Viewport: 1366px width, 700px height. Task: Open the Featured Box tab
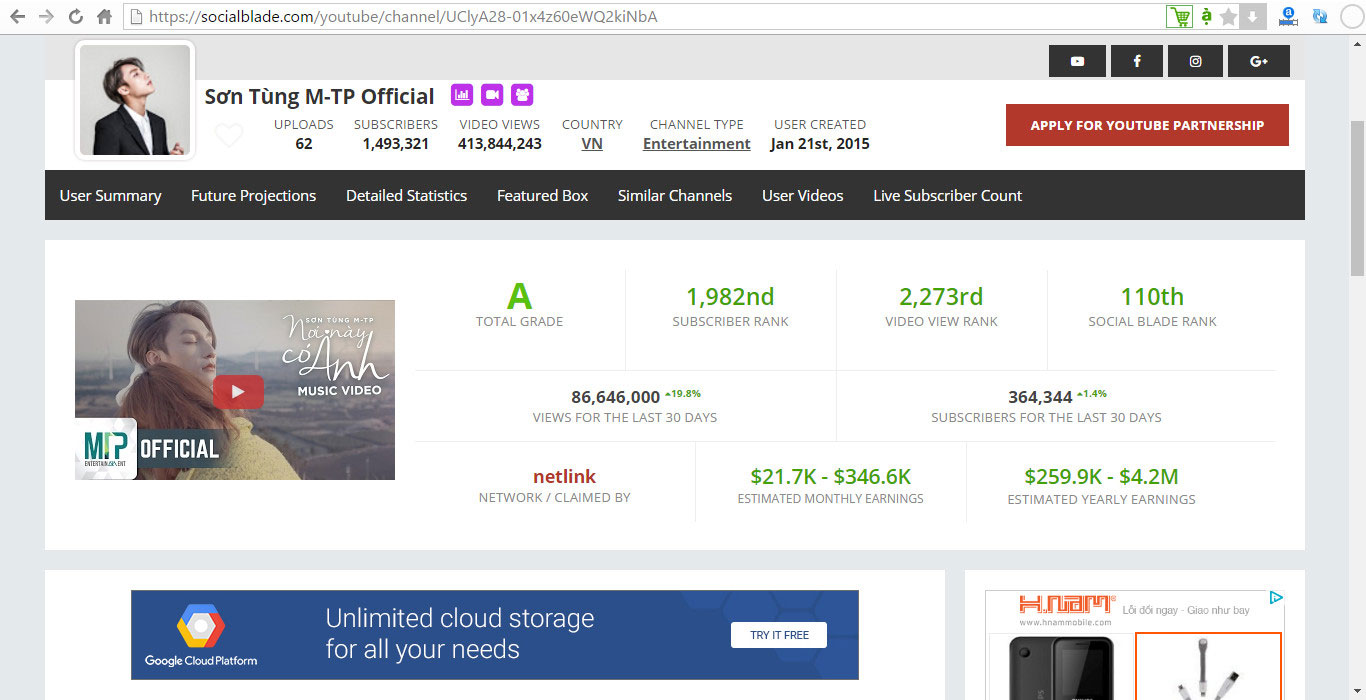coord(542,196)
